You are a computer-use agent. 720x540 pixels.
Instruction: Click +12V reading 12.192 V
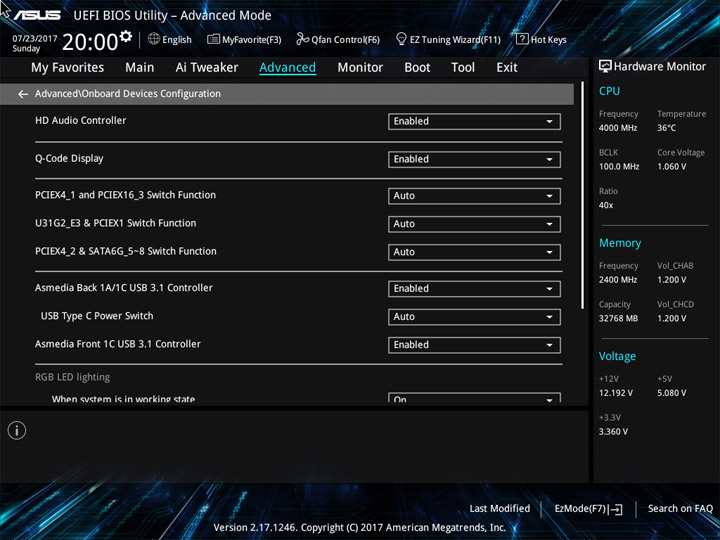[x=615, y=393]
